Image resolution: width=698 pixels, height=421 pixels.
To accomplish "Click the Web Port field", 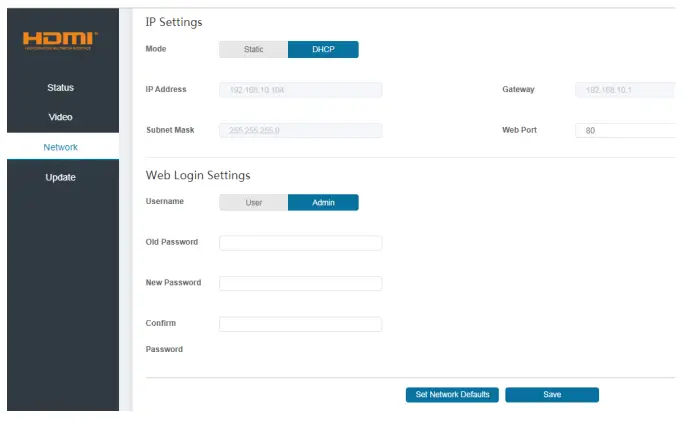I will (626, 130).
